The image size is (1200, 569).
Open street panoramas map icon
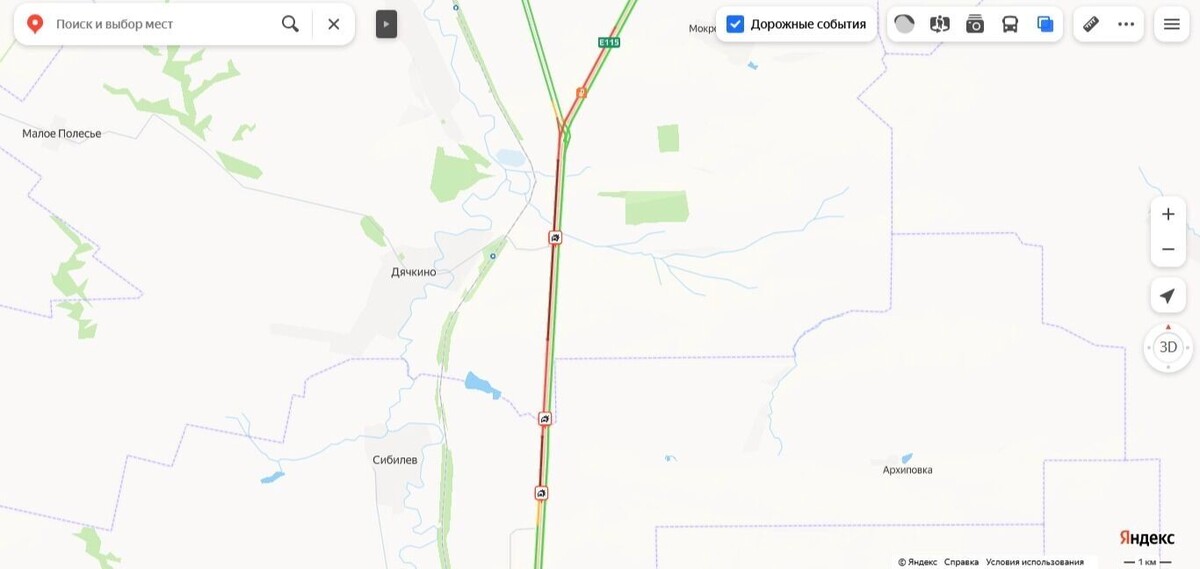click(939, 24)
